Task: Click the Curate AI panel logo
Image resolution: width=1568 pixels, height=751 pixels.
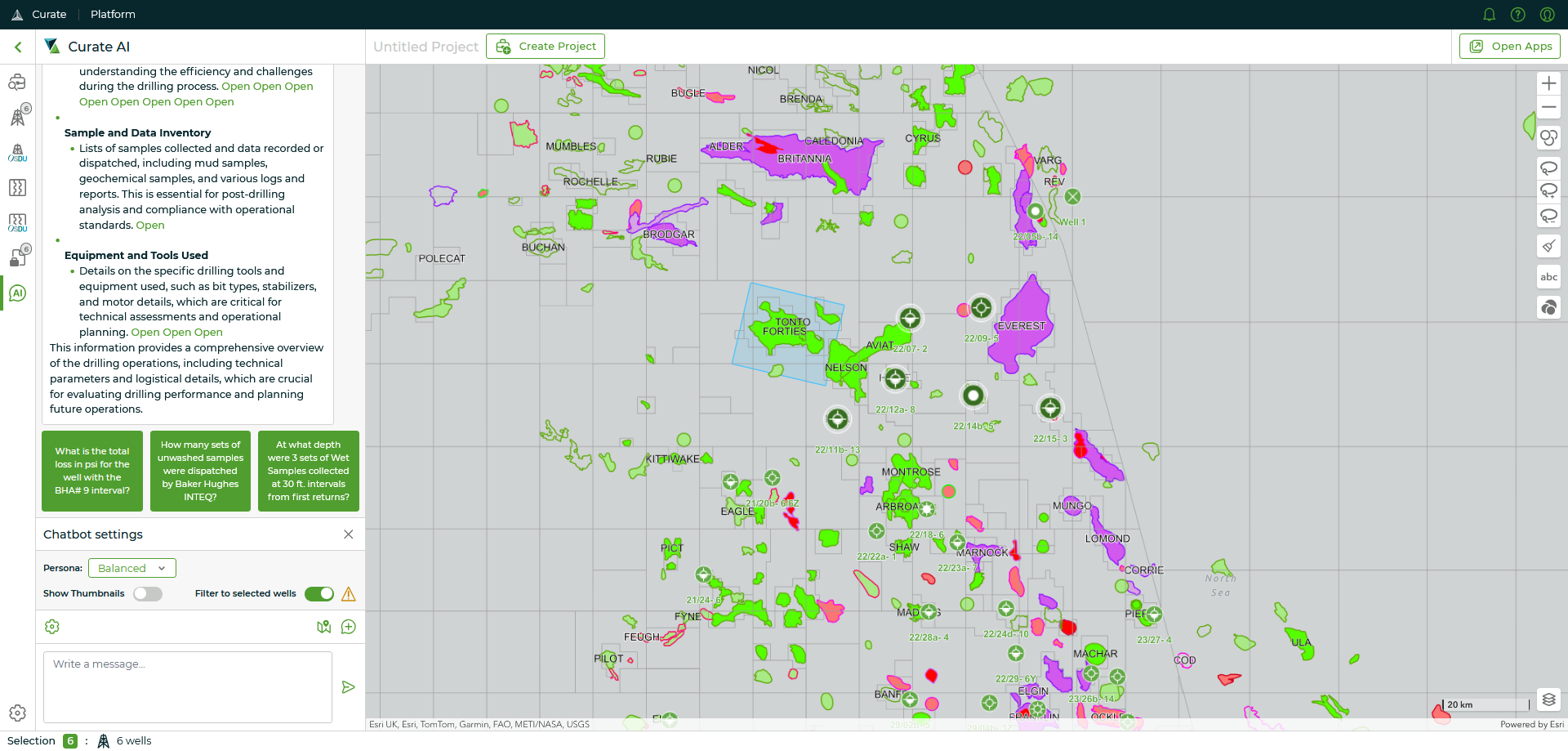Action: (x=52, y=47)
